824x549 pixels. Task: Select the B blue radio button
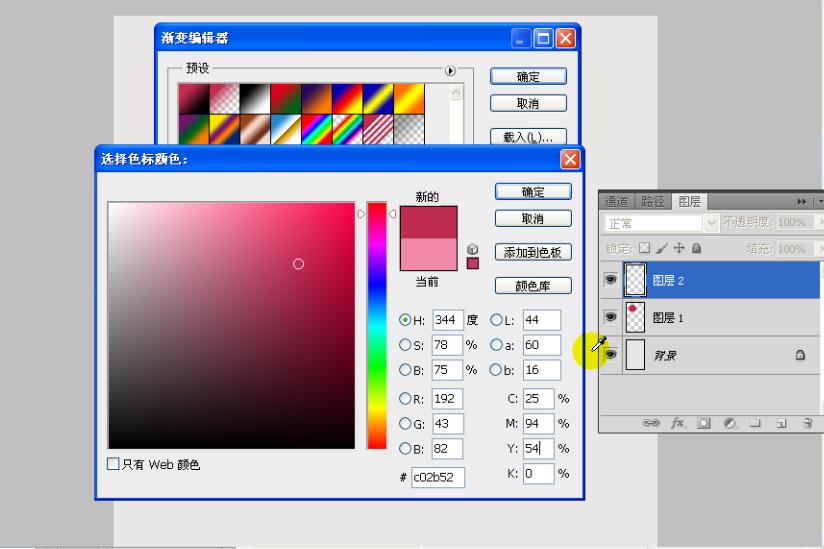[405, 448]
